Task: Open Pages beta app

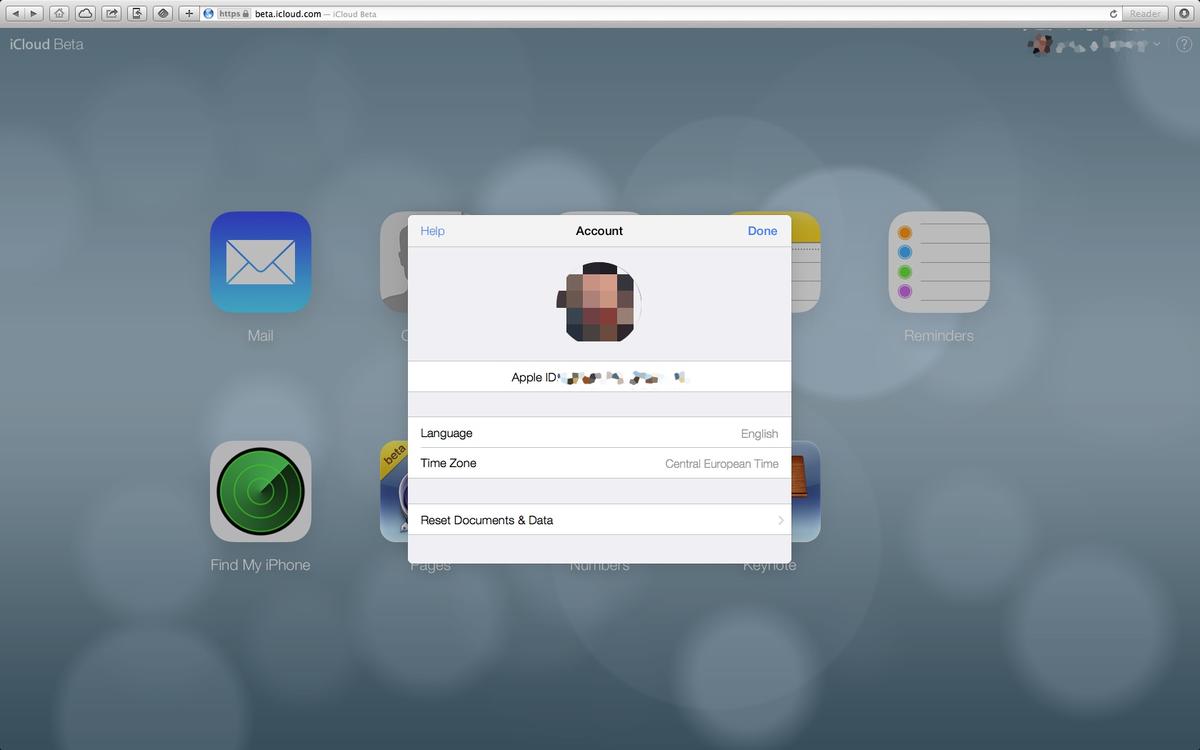Action: (394, 491)
